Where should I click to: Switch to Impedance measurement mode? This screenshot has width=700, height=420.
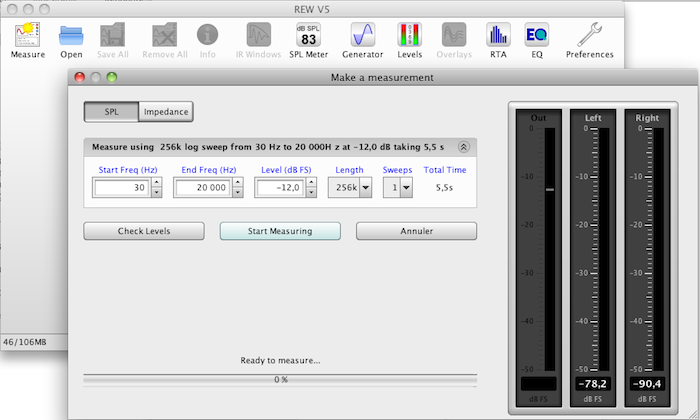166,112
